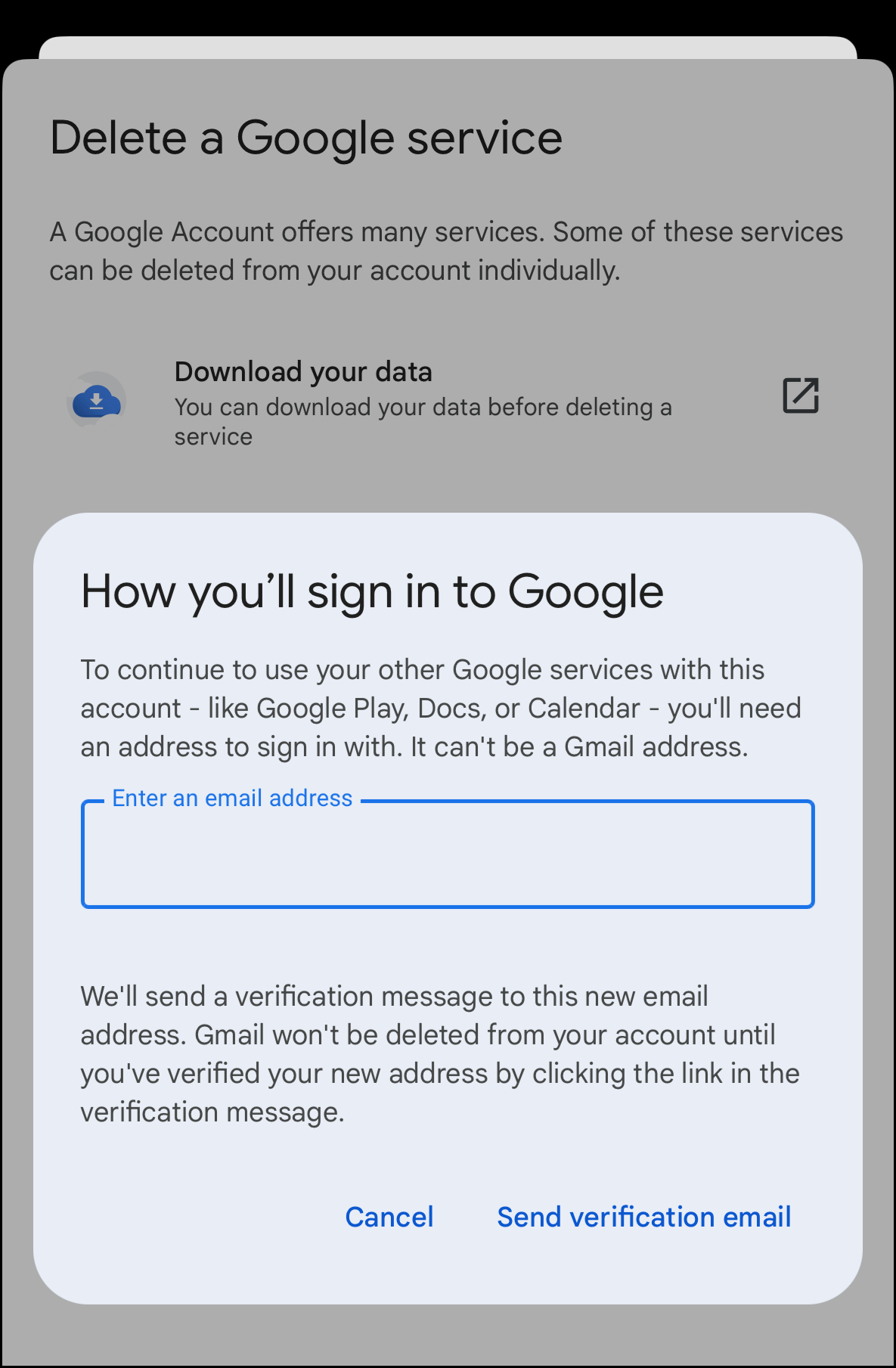
Task: Click the 'Delete a Google service' page heading
Action: tap(306, 138)
